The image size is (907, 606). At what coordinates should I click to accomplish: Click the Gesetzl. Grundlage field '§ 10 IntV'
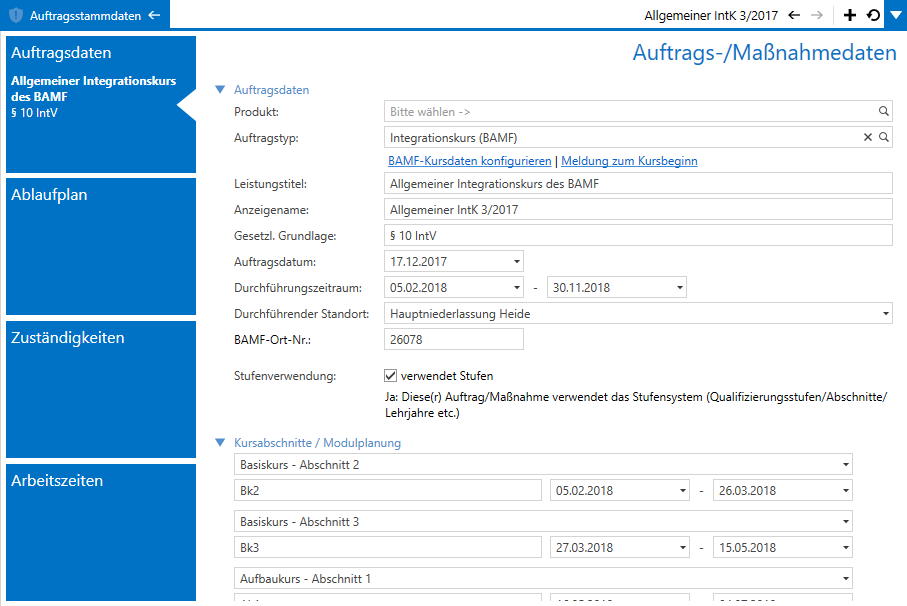pyautogui.click(x=638, y=235)
